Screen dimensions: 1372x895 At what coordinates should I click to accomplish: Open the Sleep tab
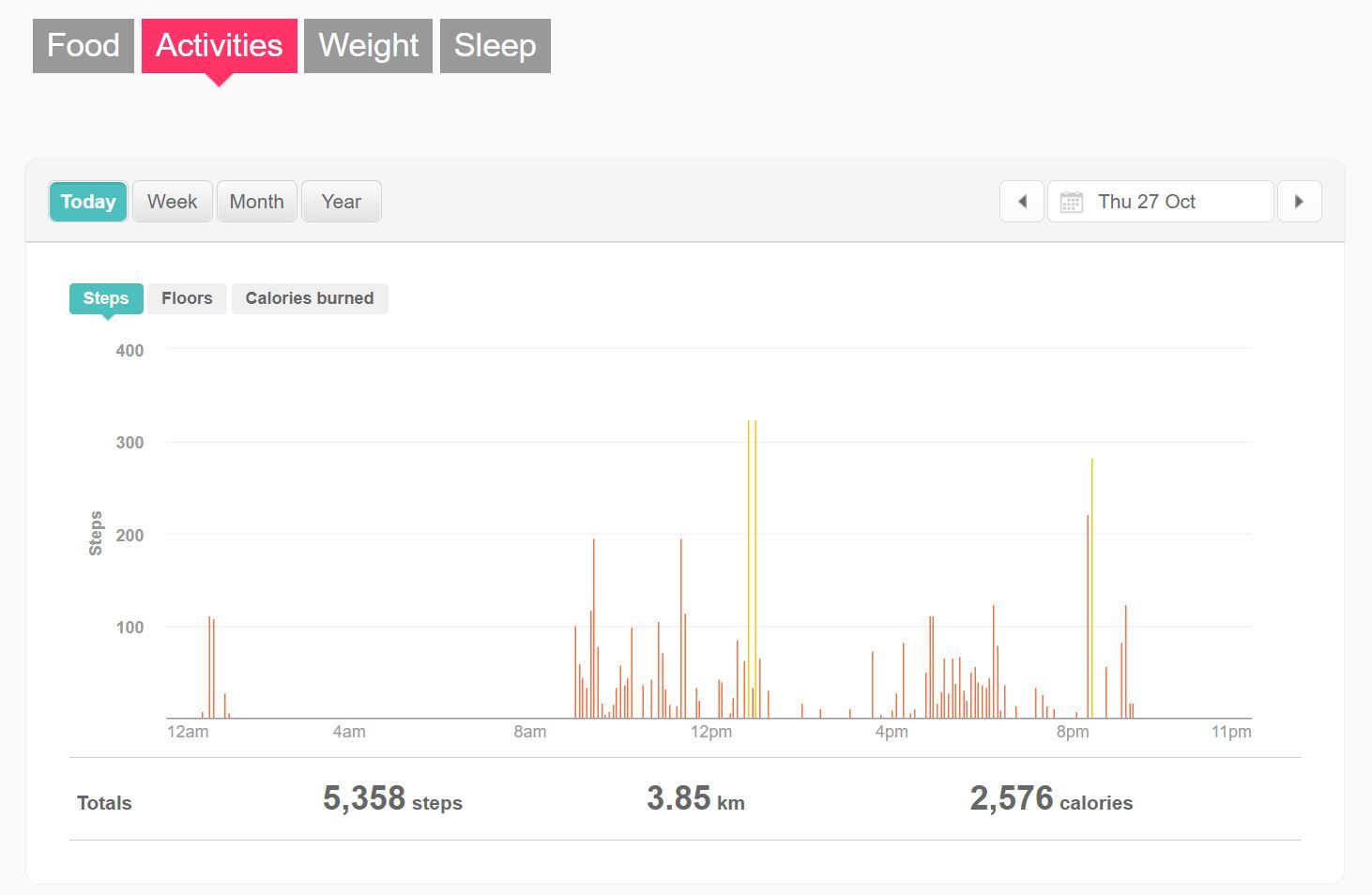click(x=495, y=44)
